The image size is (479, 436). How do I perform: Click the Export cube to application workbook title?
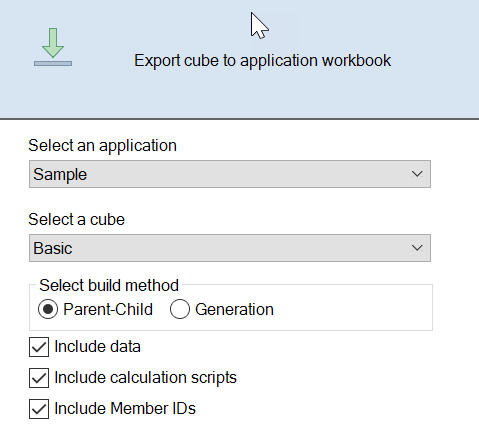[263, 61]
